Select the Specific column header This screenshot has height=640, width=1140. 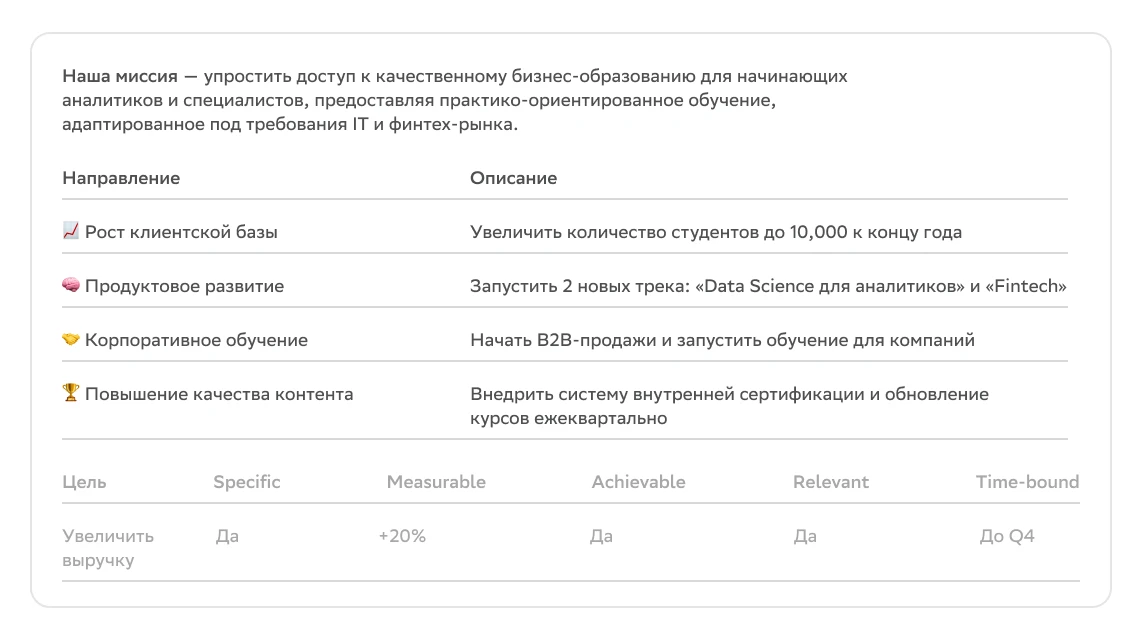246,482
